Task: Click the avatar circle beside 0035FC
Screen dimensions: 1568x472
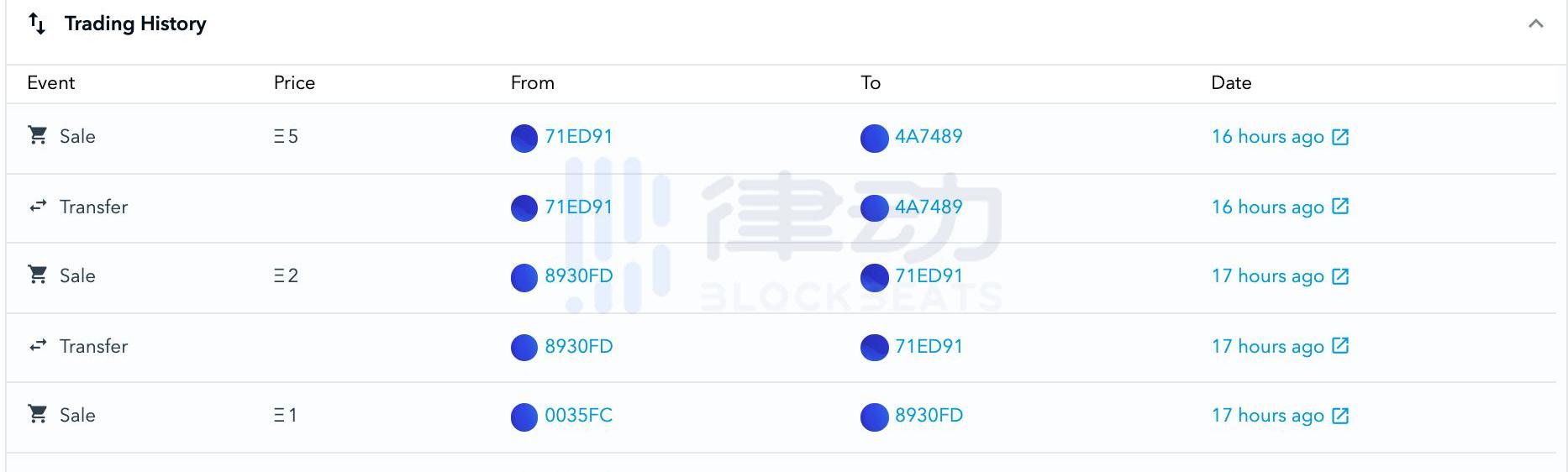Action: click(x=524, y=417)
